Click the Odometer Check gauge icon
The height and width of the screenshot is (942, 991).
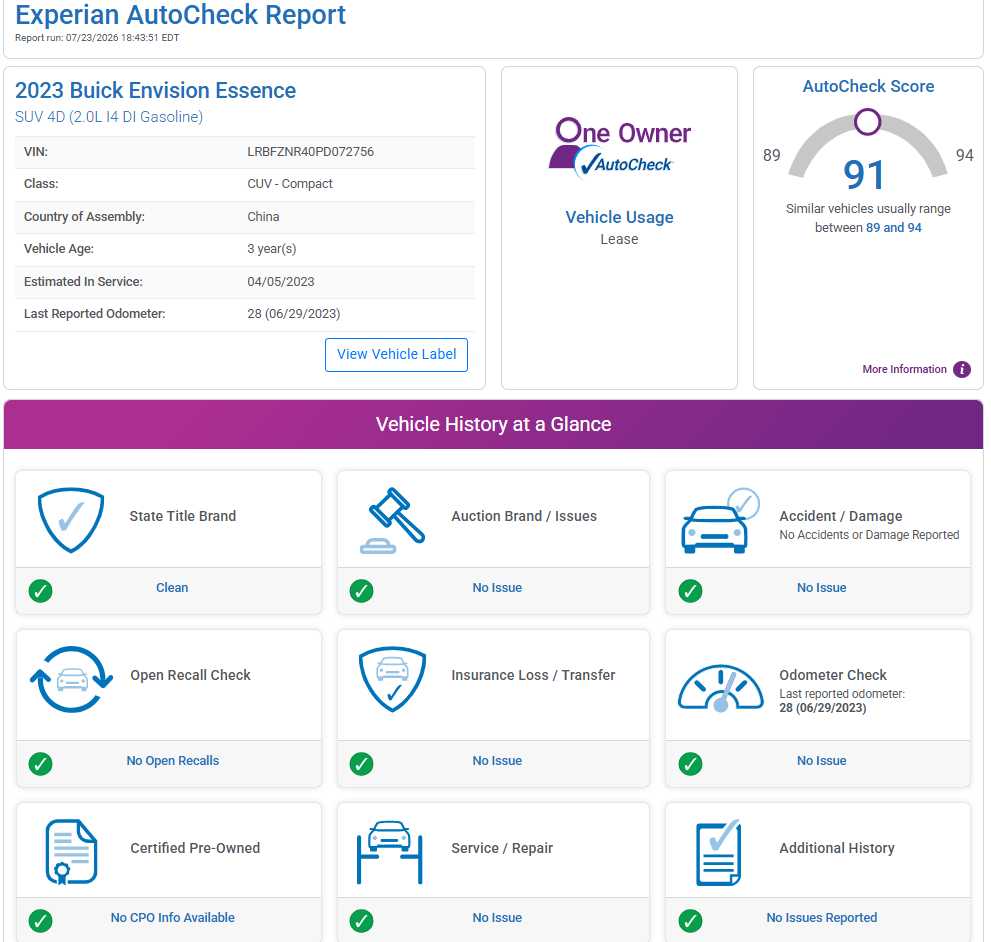coord(720,688)
